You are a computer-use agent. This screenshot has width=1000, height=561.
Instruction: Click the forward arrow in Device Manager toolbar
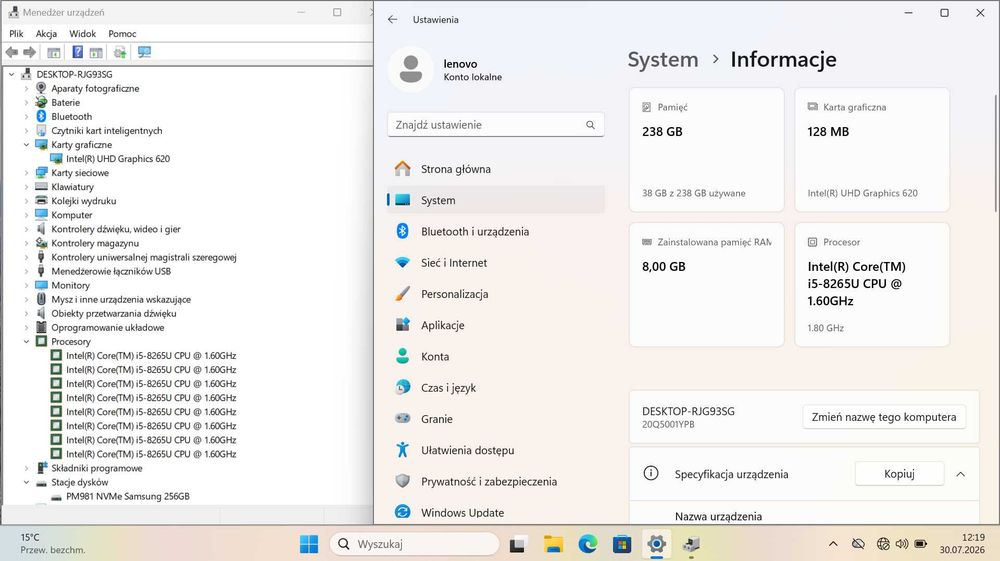[x=29, y=52]
